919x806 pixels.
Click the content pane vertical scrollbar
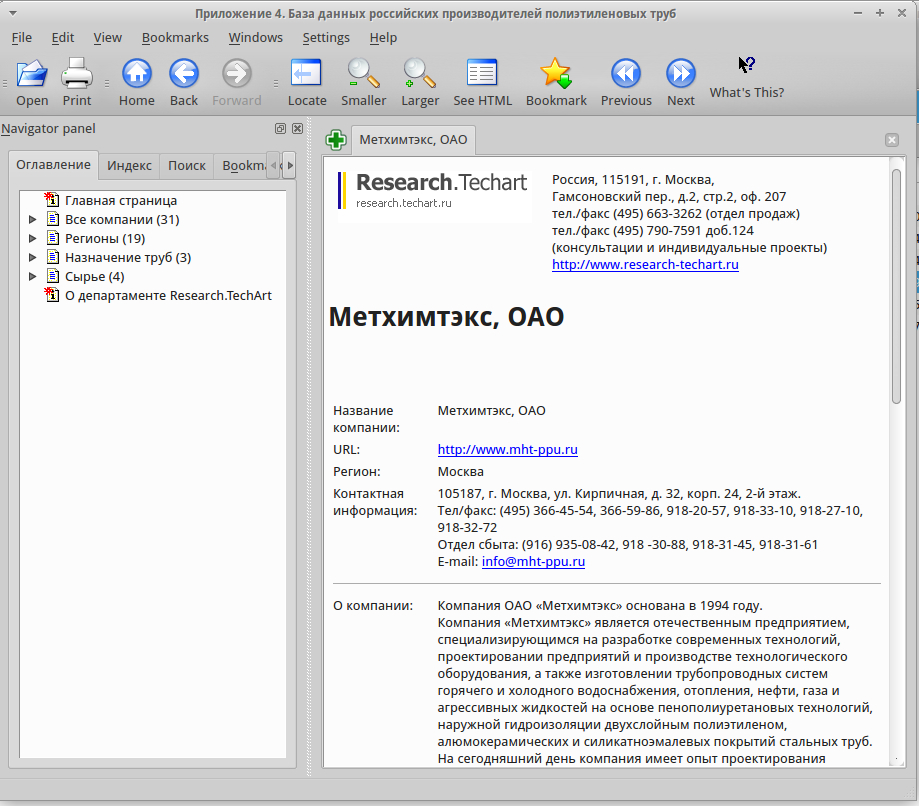pyautogui.click(x=896, y=287)
